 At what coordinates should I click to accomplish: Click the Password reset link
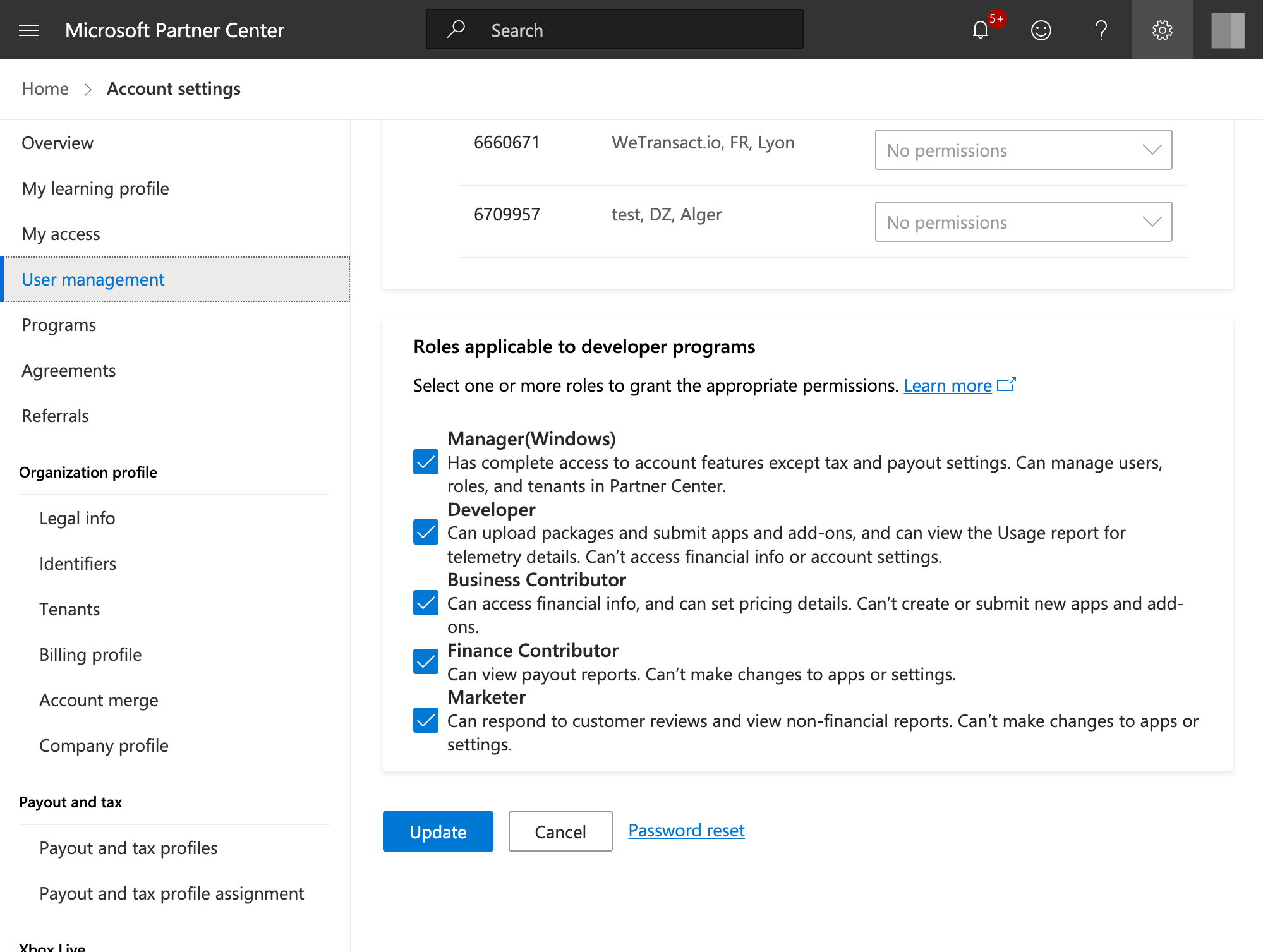(x=686, y=830)
